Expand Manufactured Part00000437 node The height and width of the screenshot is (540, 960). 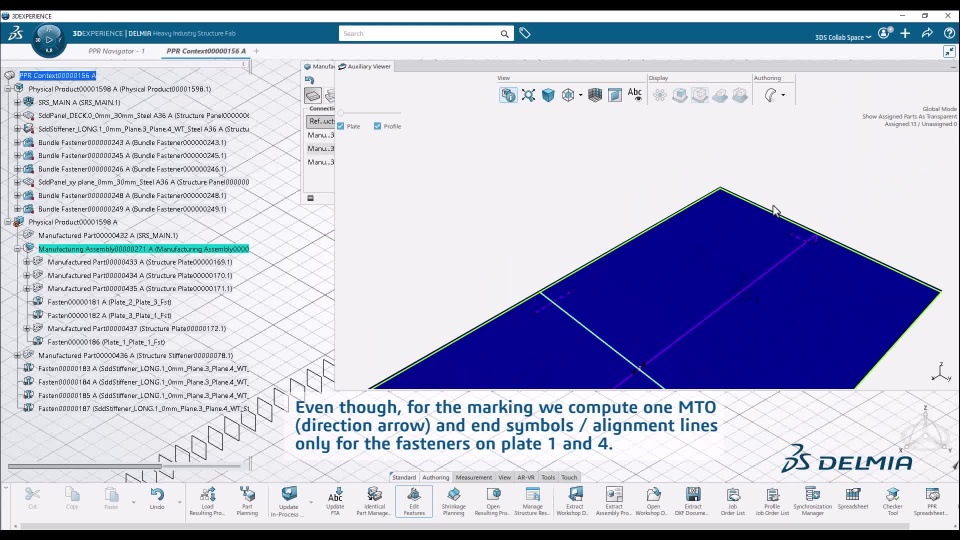(x=27, y=329)
